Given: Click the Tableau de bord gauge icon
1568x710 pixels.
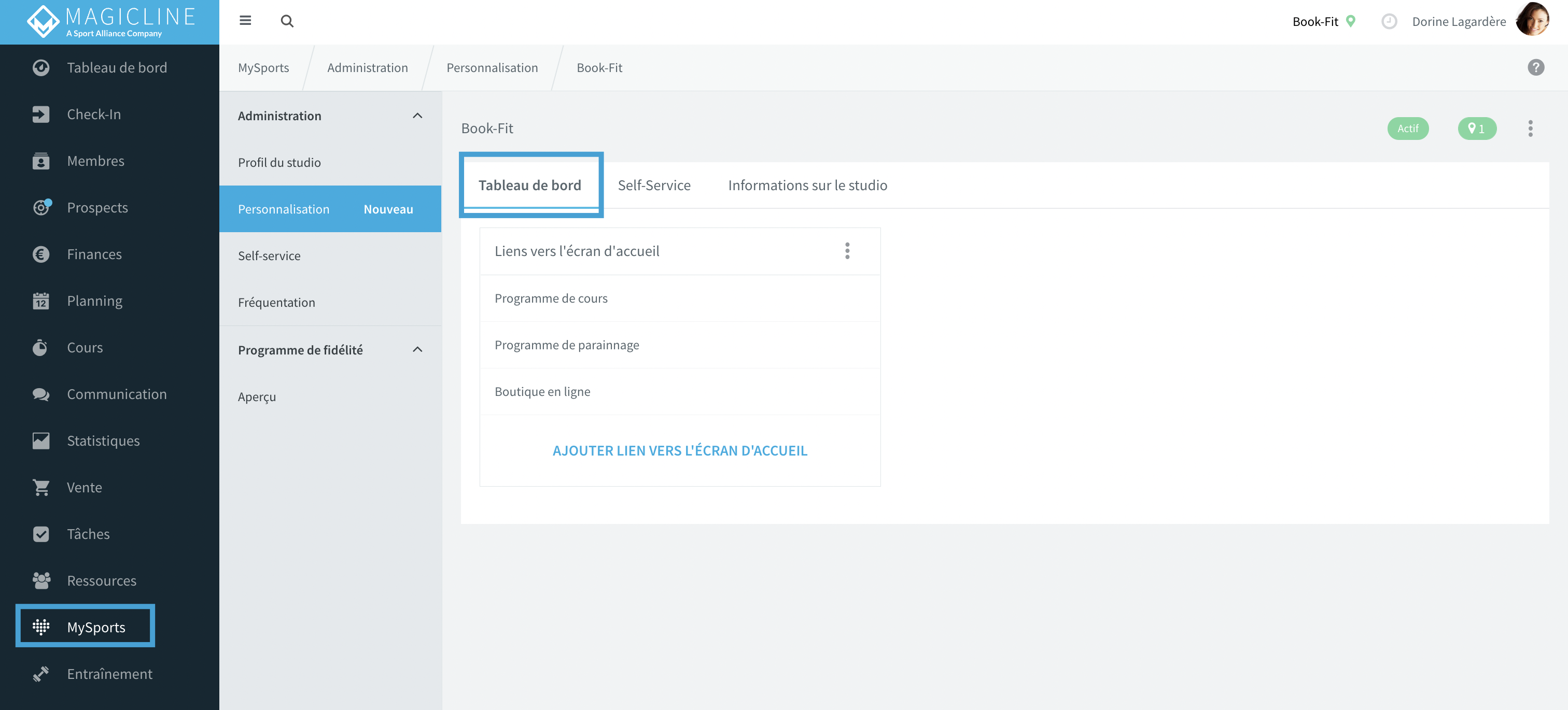Looking at the screenshot, I should coord(41,67).
